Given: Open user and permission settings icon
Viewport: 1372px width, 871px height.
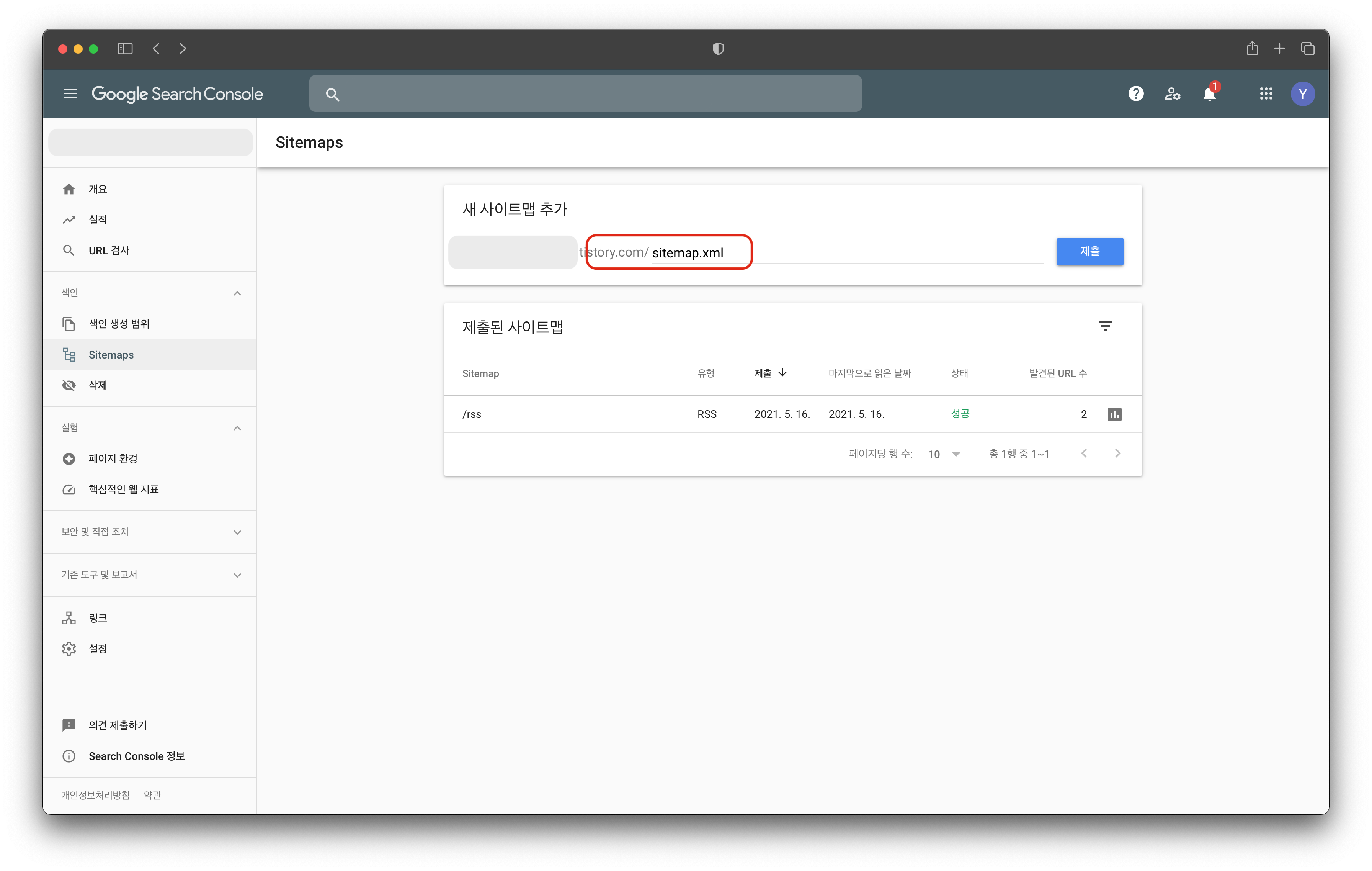Looking at the screenshot, I should point(1172,93).
